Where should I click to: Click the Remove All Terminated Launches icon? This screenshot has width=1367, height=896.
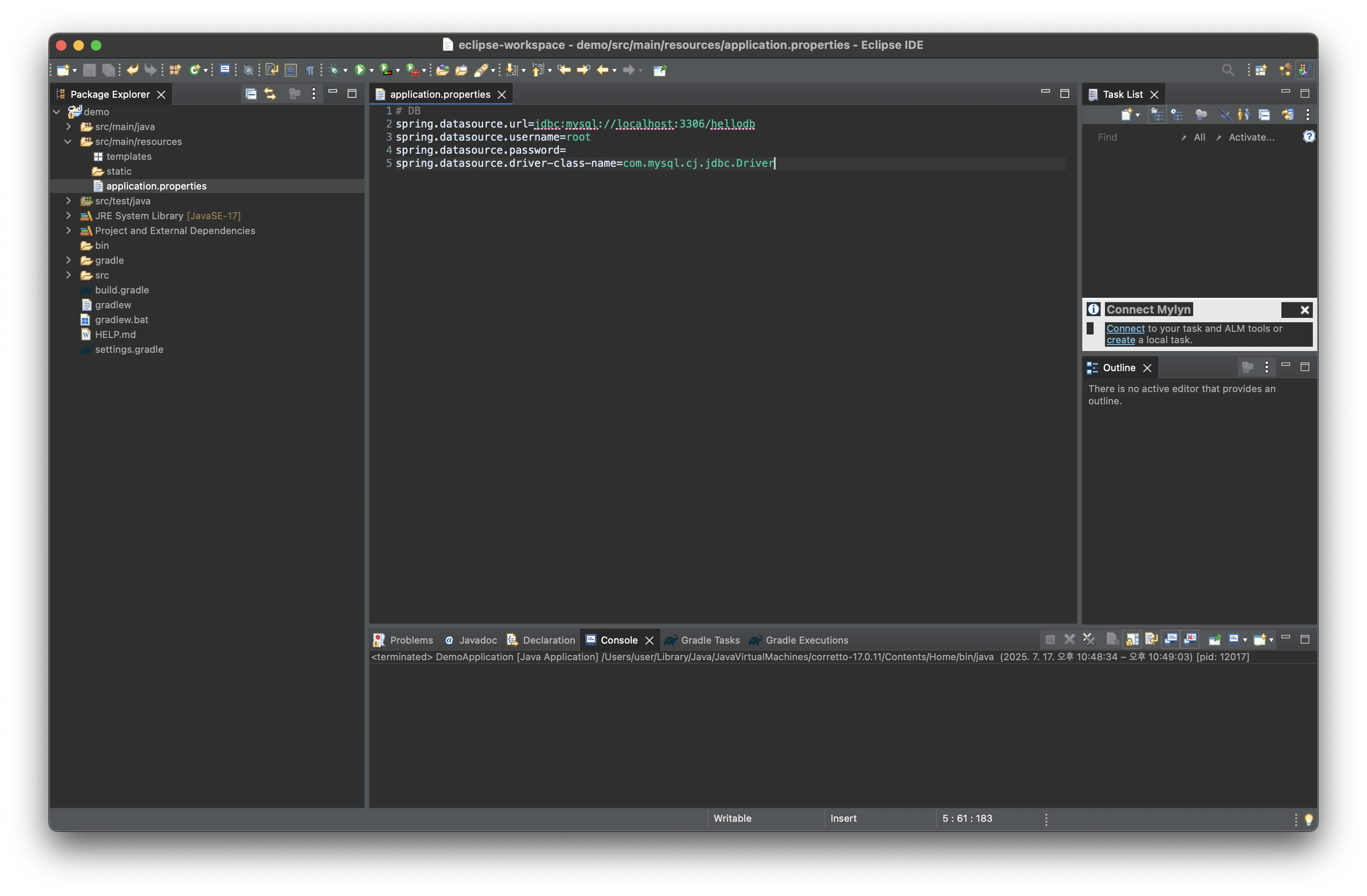[x=1088, y=639]
